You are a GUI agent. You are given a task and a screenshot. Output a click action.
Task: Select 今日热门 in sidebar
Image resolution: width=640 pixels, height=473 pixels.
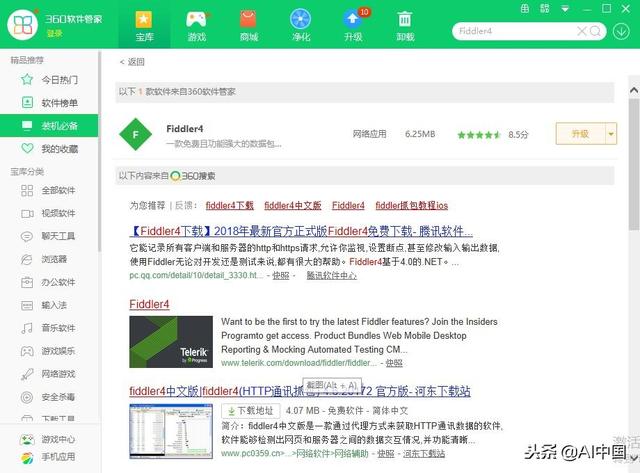coord(49,80)
